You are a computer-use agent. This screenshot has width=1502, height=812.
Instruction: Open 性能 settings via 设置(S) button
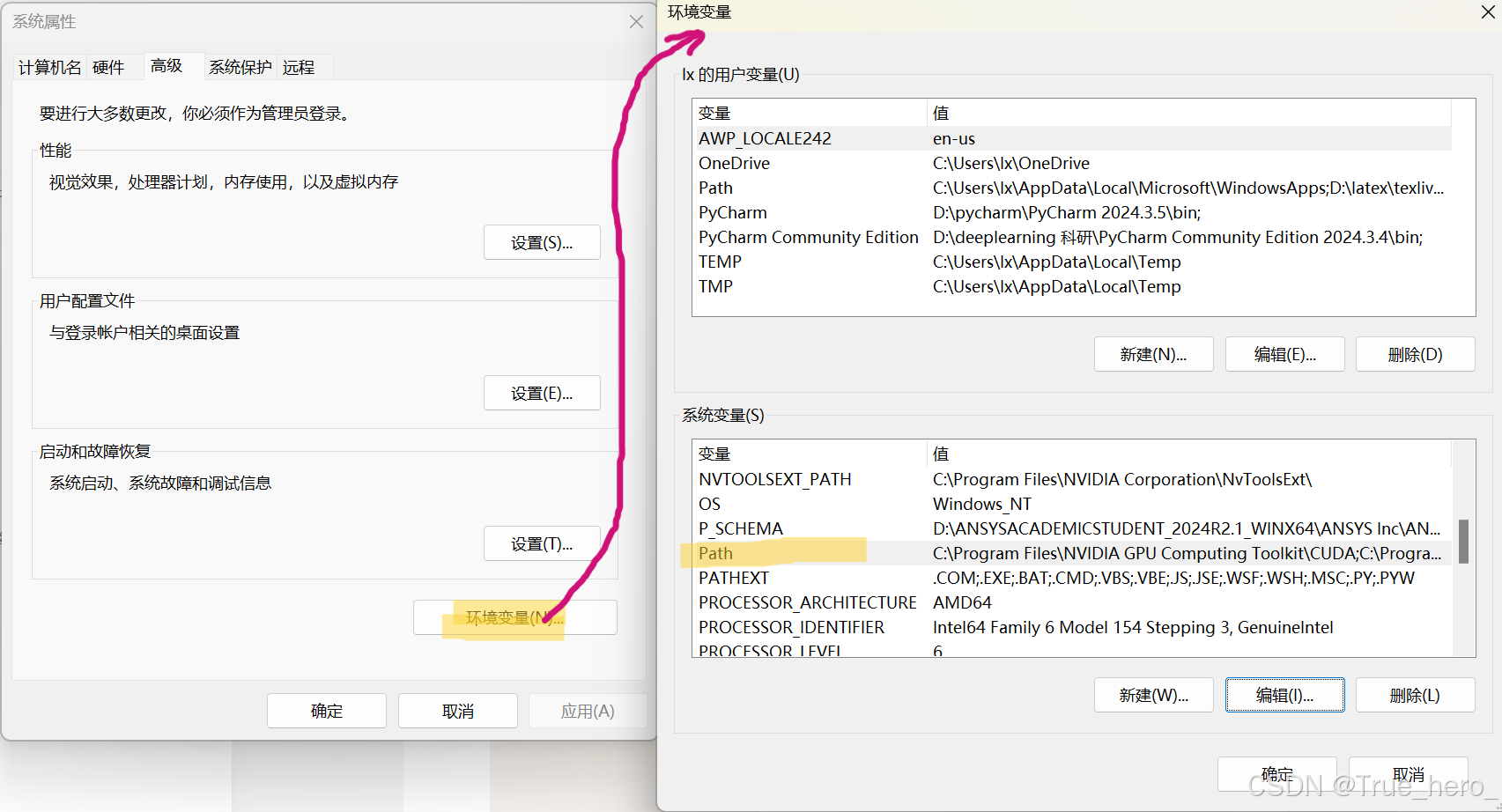(541, 242)
